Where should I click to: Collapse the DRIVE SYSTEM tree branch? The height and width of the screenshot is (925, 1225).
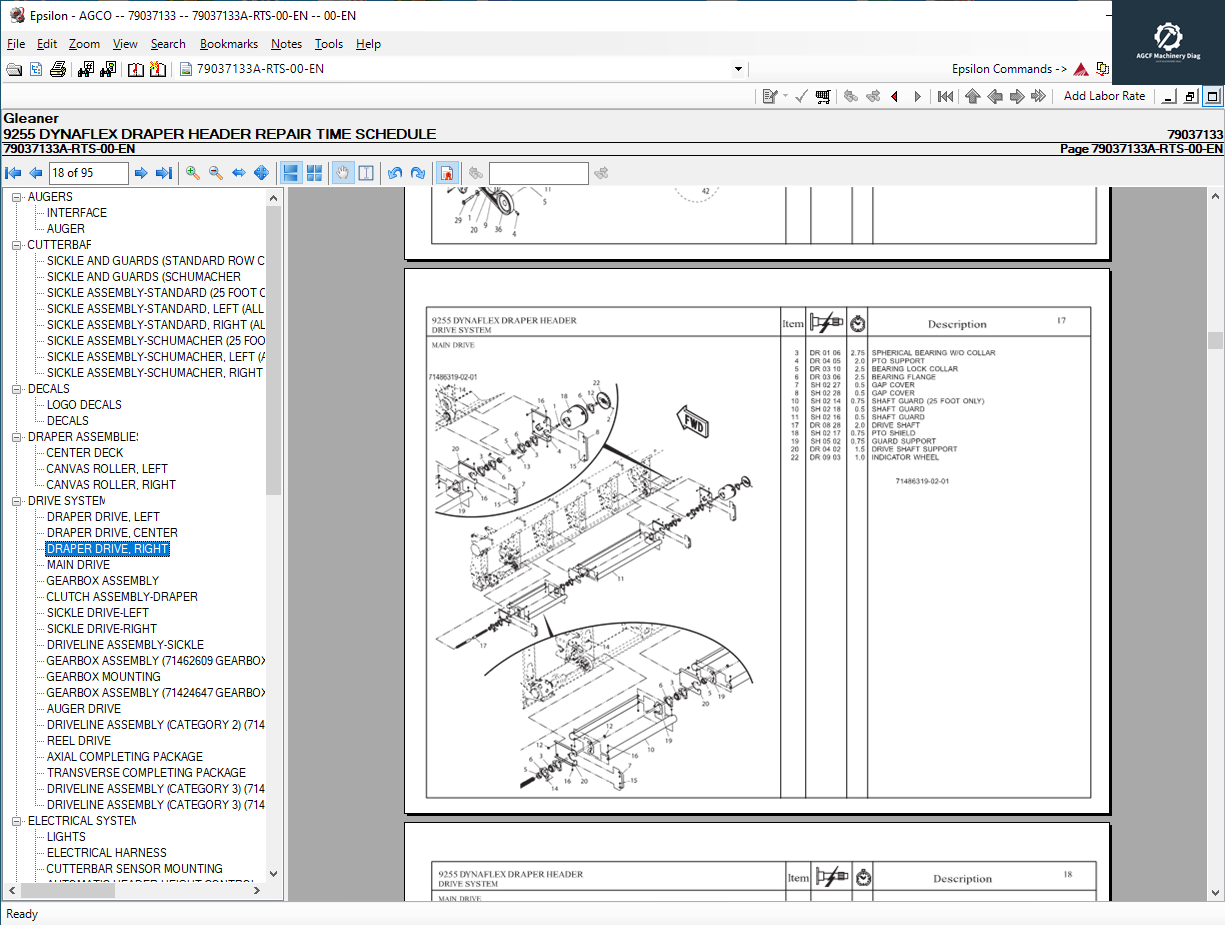click(x=16, y=500)
